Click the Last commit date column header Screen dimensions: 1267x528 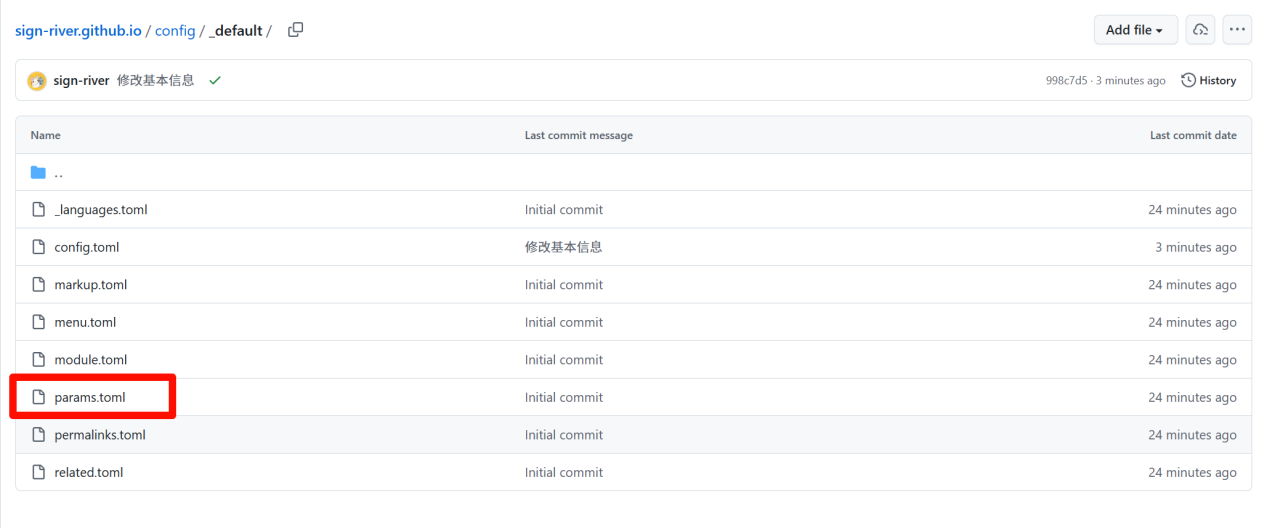pyautogui.click(x=1193, y=135)
